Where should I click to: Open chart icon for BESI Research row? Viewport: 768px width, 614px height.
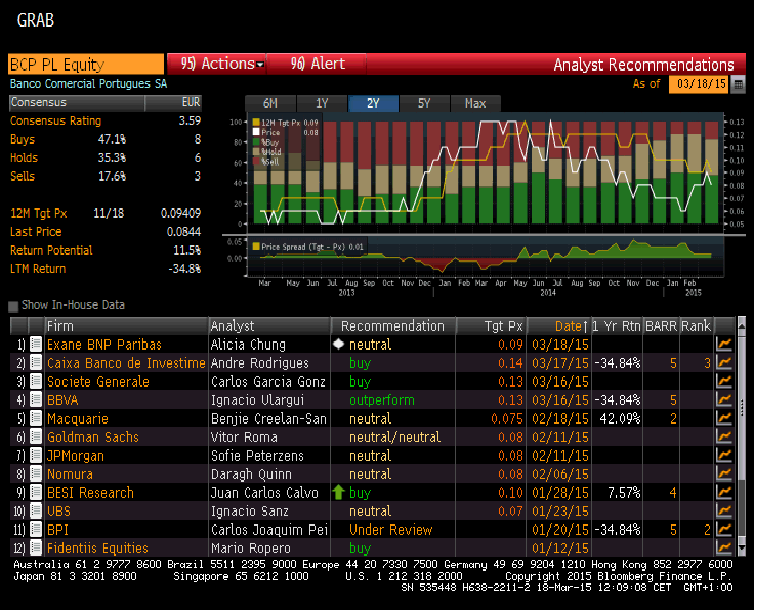point(724,493)
